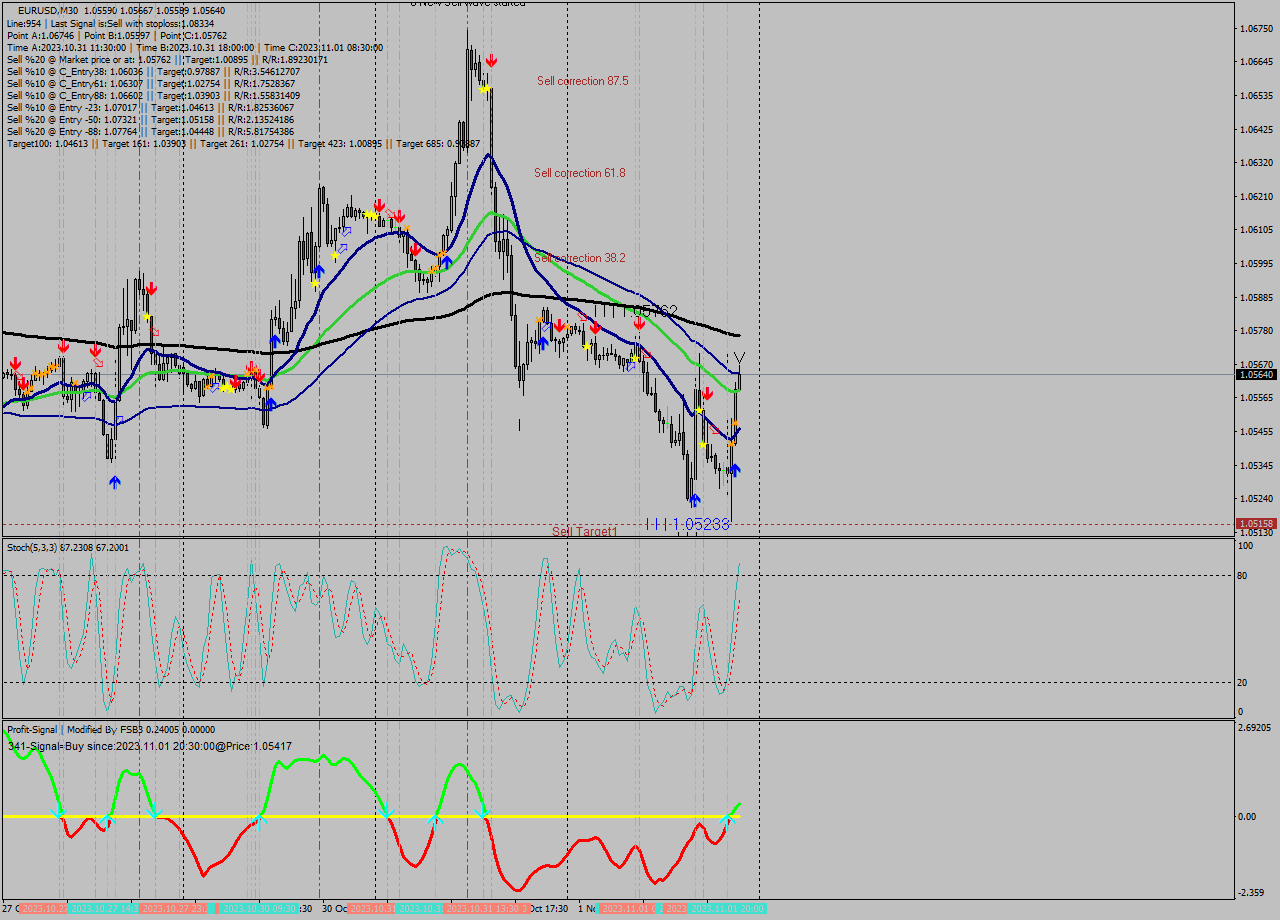The image size is (1280, 920).
Task: Click the yellow star under the top red sell arrow
Action: coord(484,89)
